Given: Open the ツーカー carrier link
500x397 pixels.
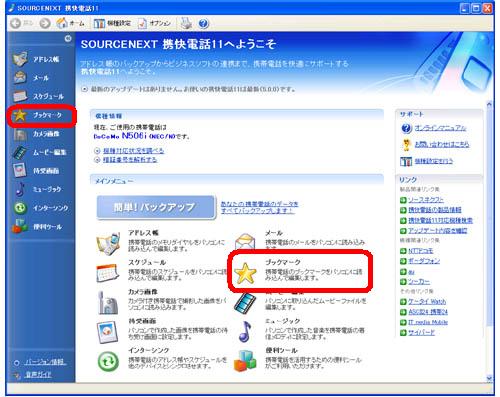Looking at the screenshot, I should (419, 281).
